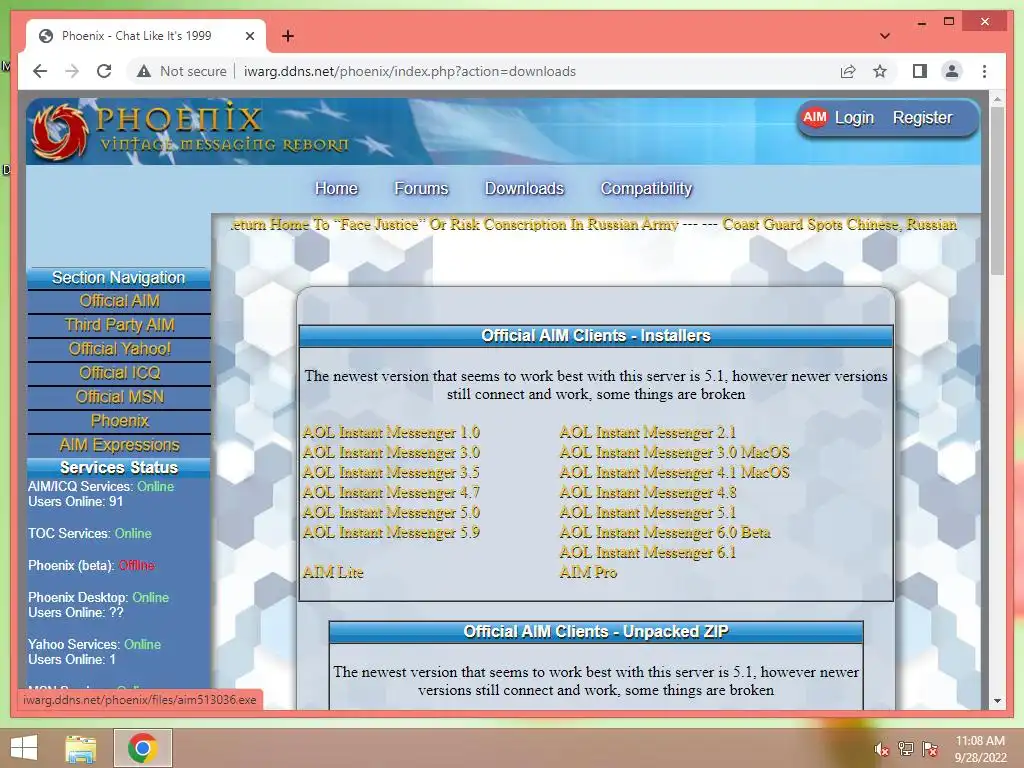This screenshot has height=768, width=1024.
Task: Click the Chrome taskbar icon
Action: pyautogui.click(x=143, y=748)
